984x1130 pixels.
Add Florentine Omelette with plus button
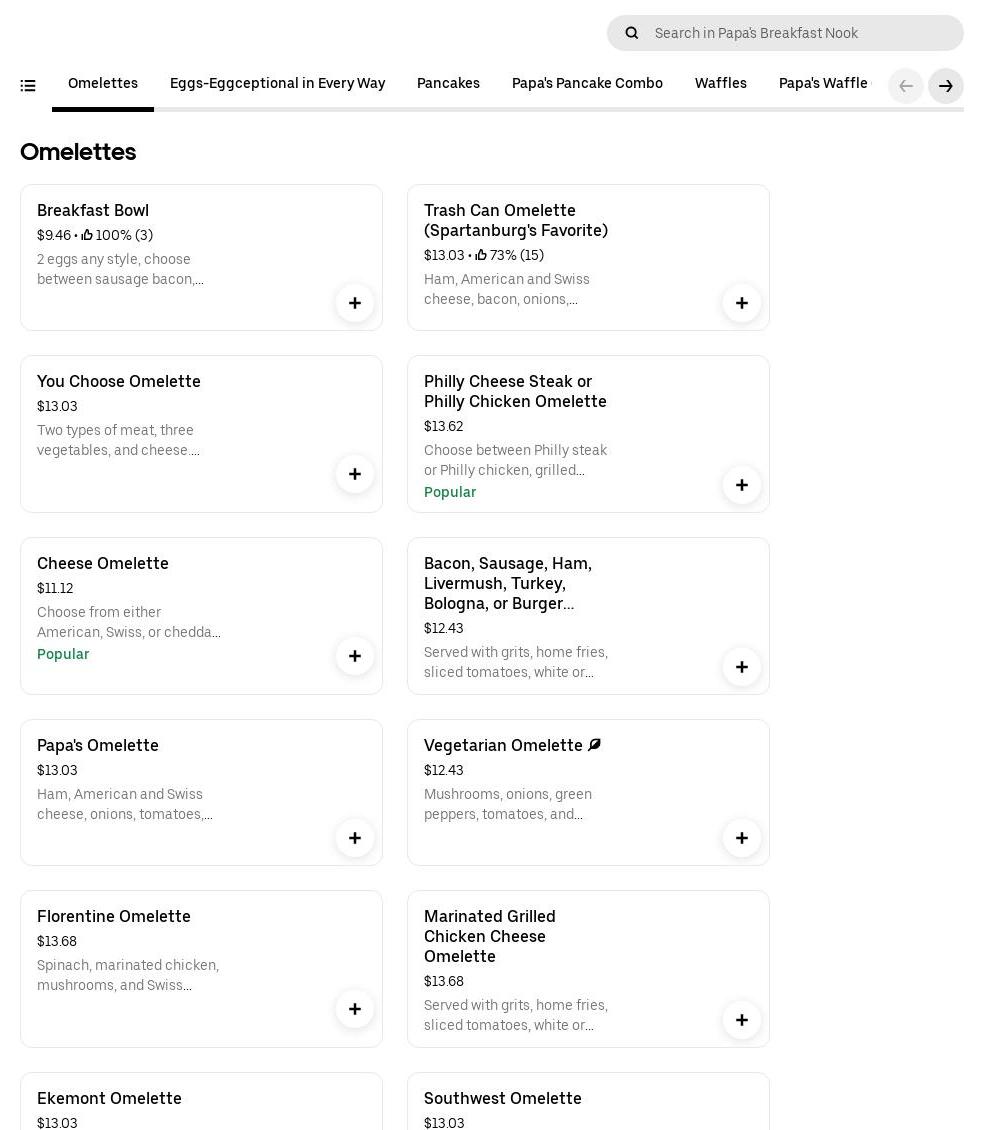(355, 1009)
